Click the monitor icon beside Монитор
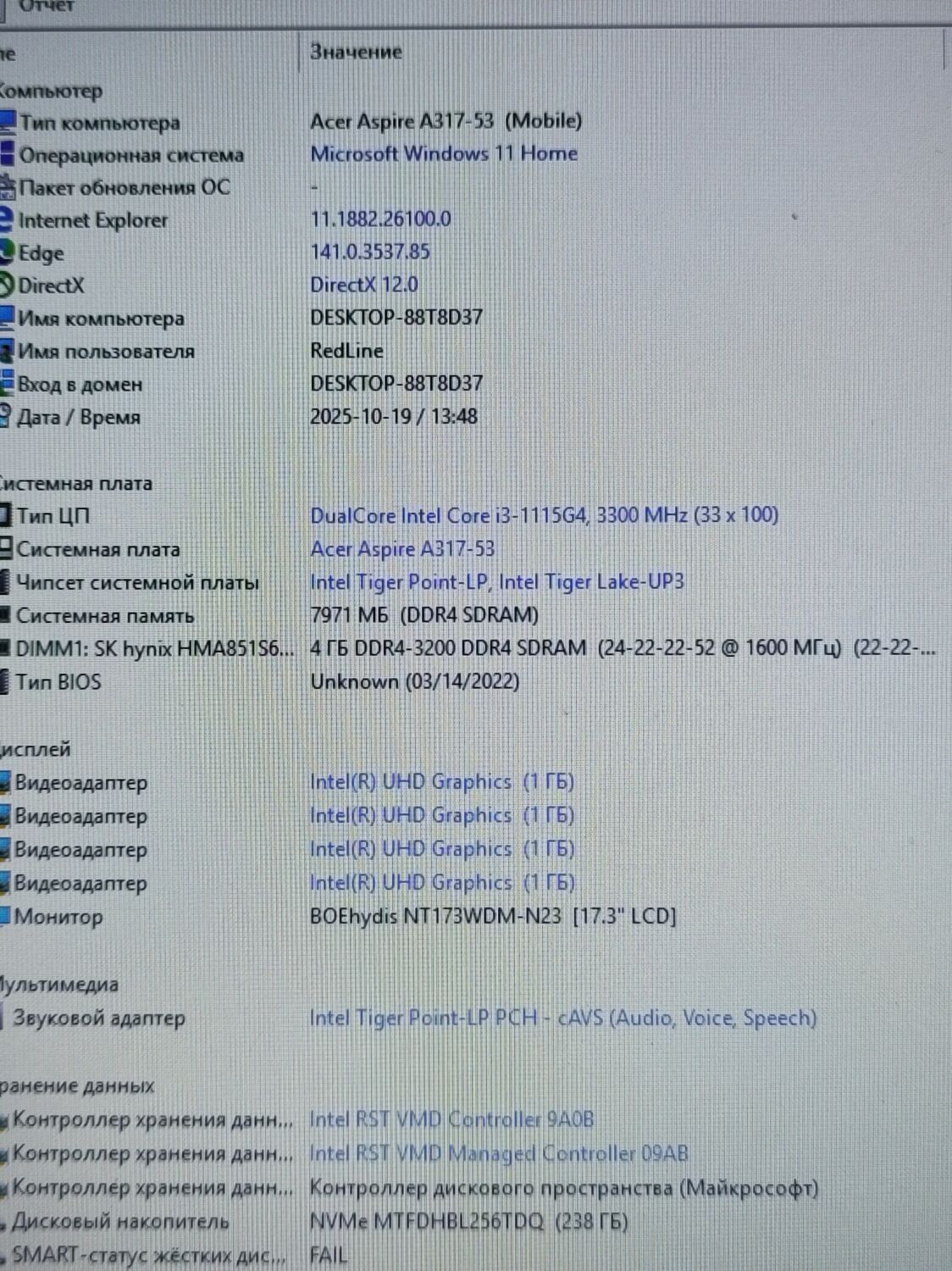Viewport: 952px width, 1271px height. click(5, 917)
